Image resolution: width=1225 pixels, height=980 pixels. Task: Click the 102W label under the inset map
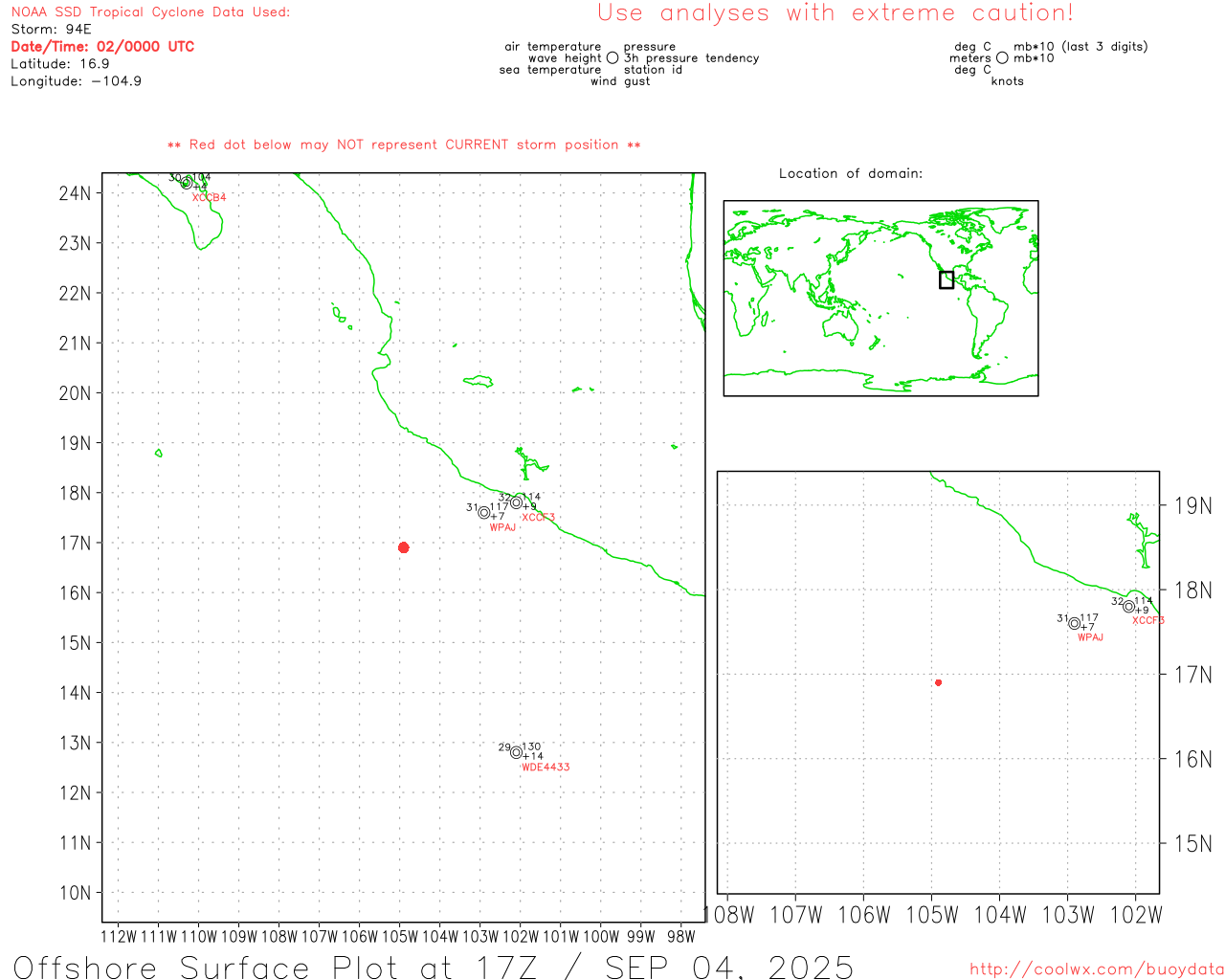[1135, 915]
